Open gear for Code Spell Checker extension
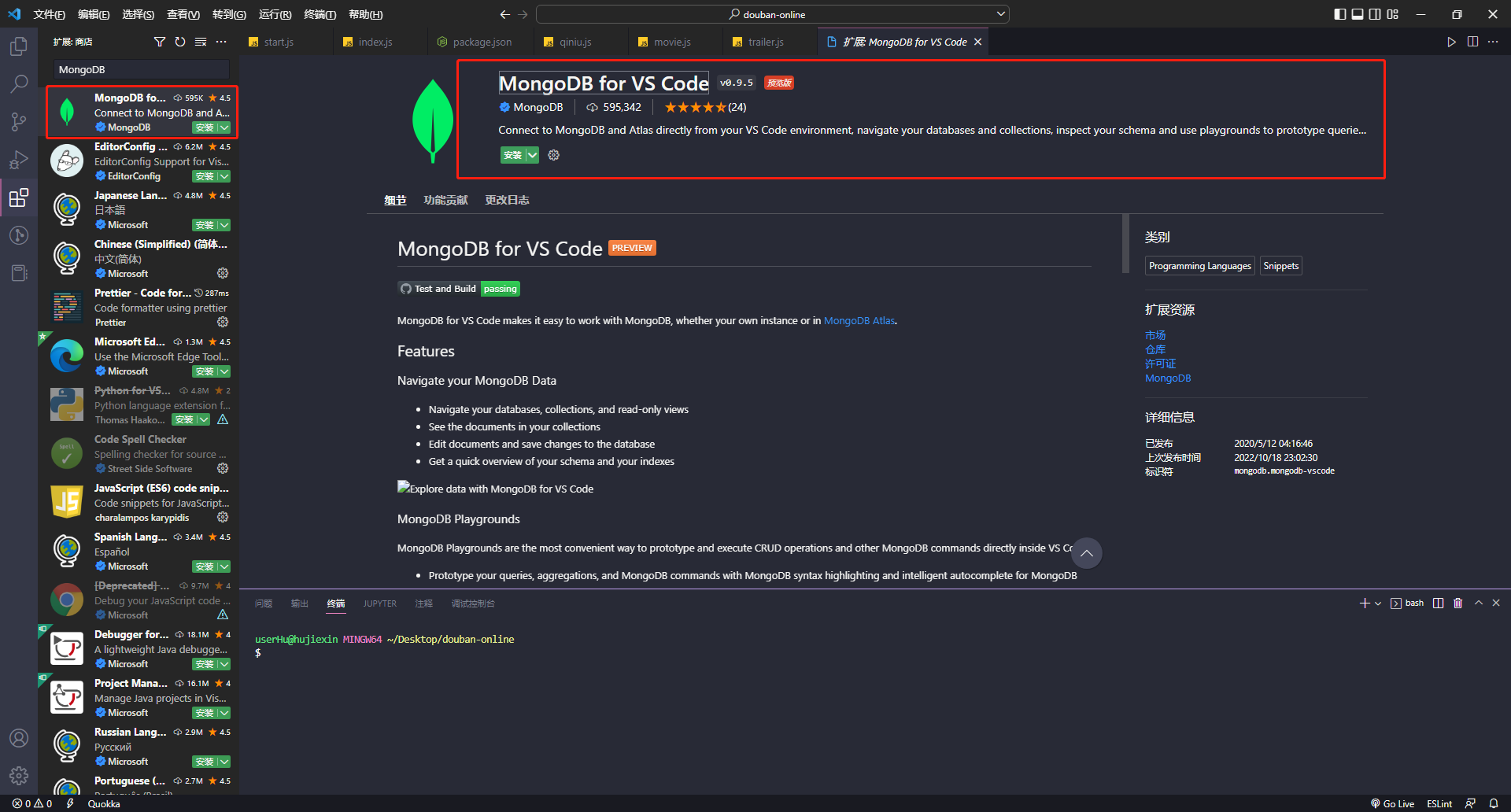The width and height of the screenshot is (1511, 812). tap(223, 468)
